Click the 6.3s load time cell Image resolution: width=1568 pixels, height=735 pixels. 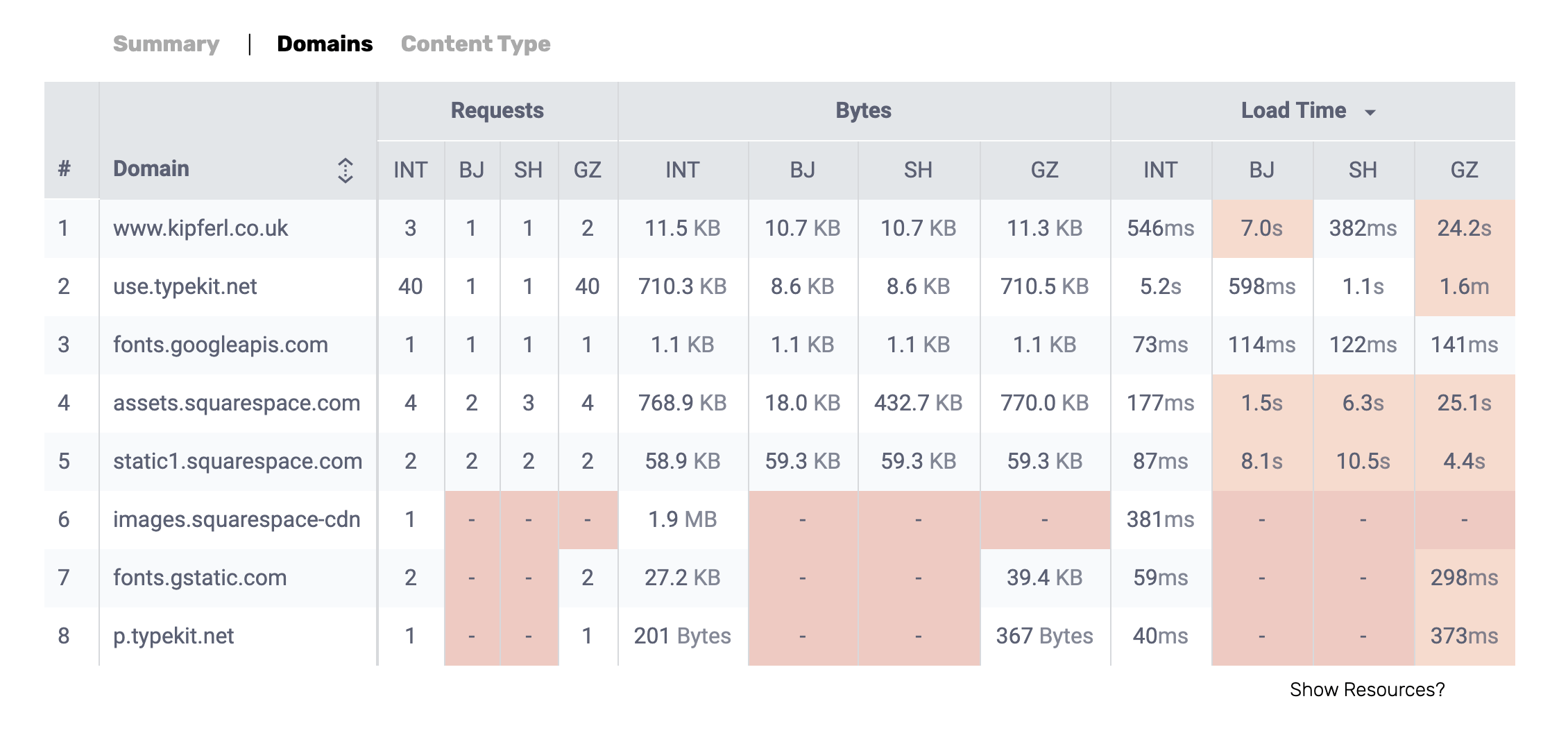click(x=1363, y=403)
